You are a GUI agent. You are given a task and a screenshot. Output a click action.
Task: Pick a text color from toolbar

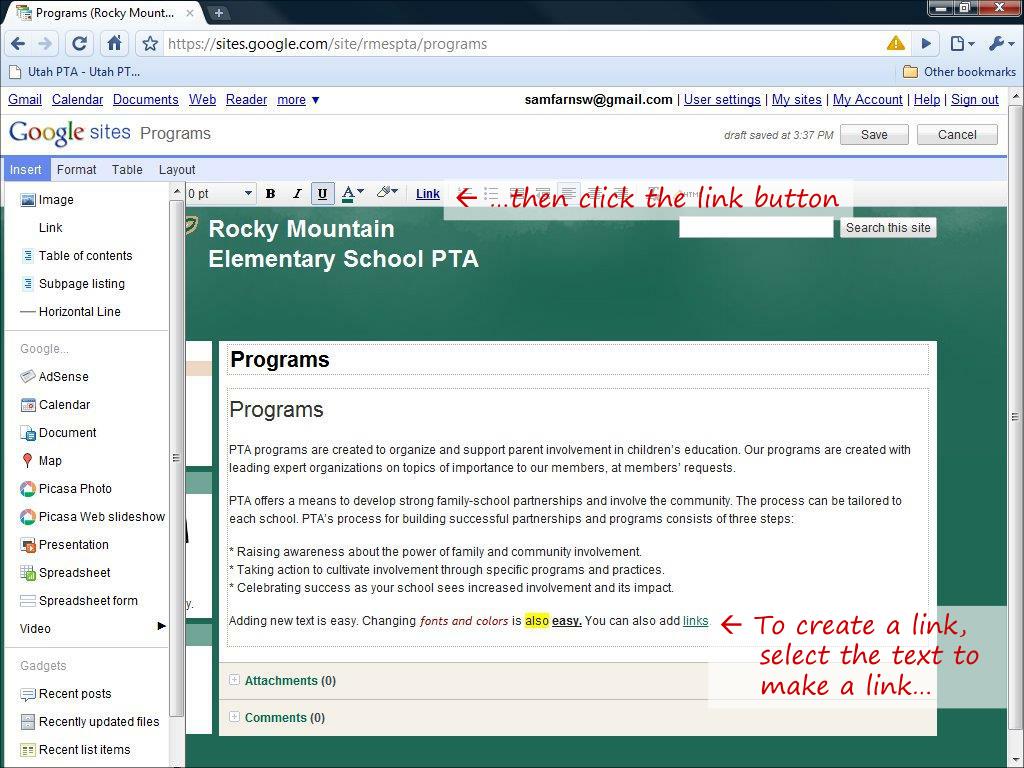(x=353, y=193)
